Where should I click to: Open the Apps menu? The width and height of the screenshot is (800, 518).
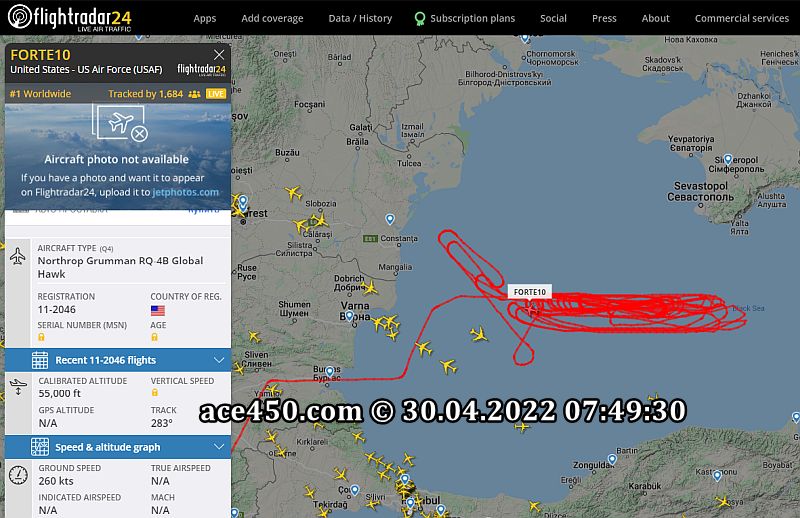(205, 18)
